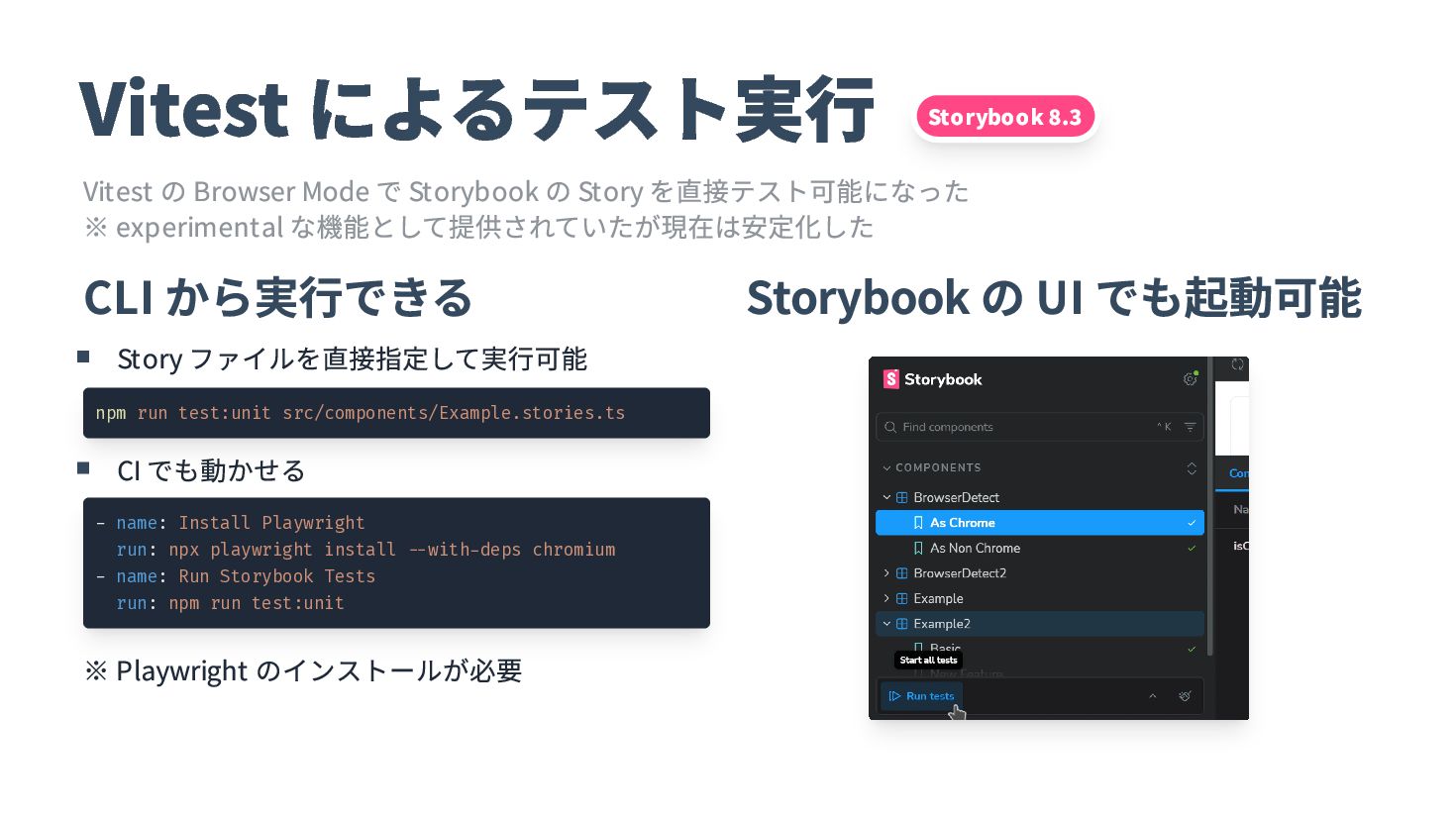Viewport: 1456px width, 820px height.
Task: Click the green checkmark beside Basic story
Action: (x=1192, y=649)
